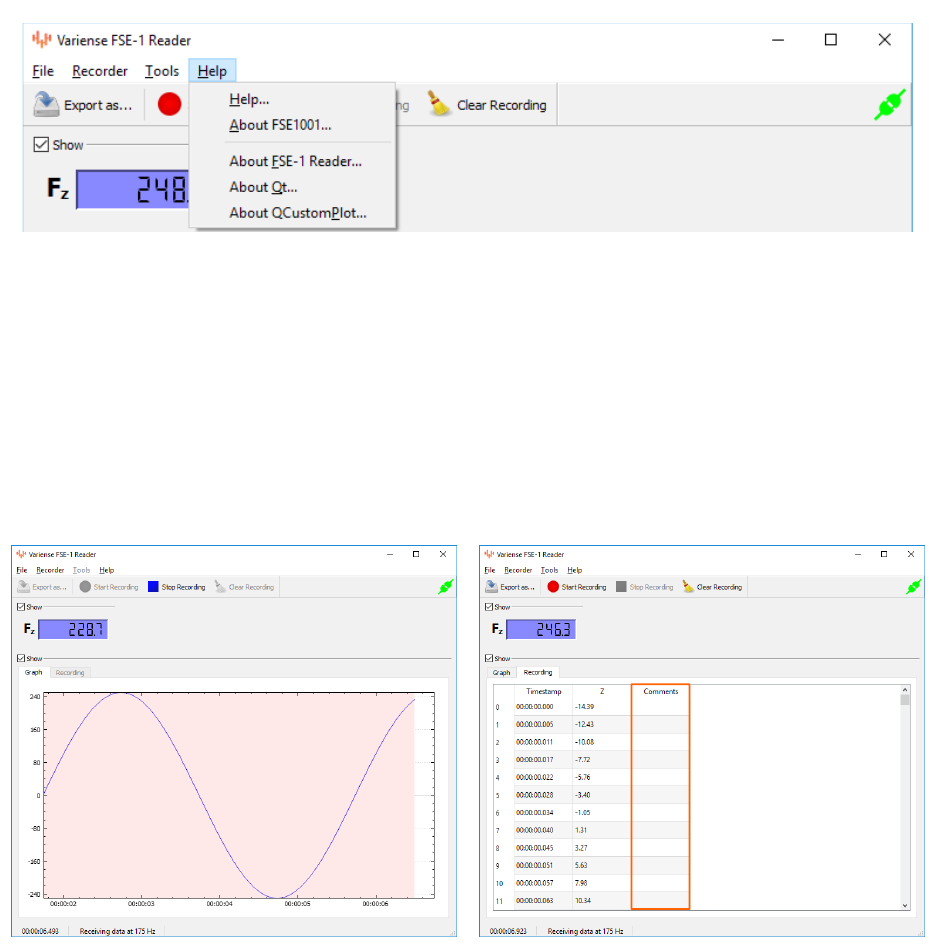Click table scrollbar up arrow
The height and width of the screenshot is (950, 937).
pyautogui.click(x=905, y=689)
